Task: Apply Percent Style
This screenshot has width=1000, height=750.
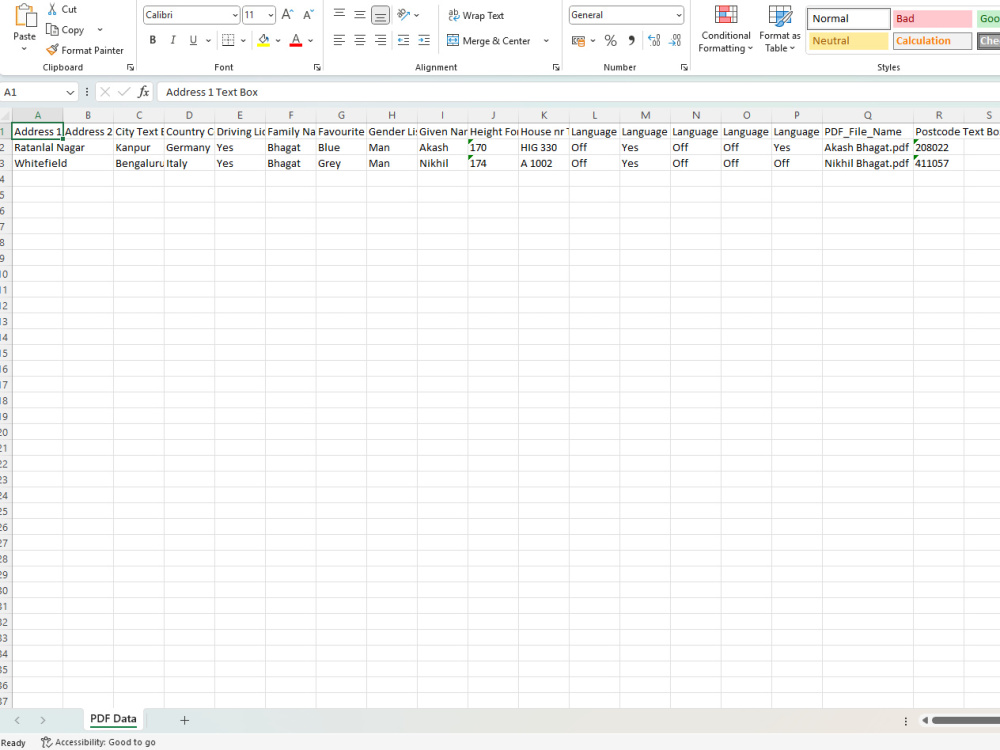Action: [610, 41]
